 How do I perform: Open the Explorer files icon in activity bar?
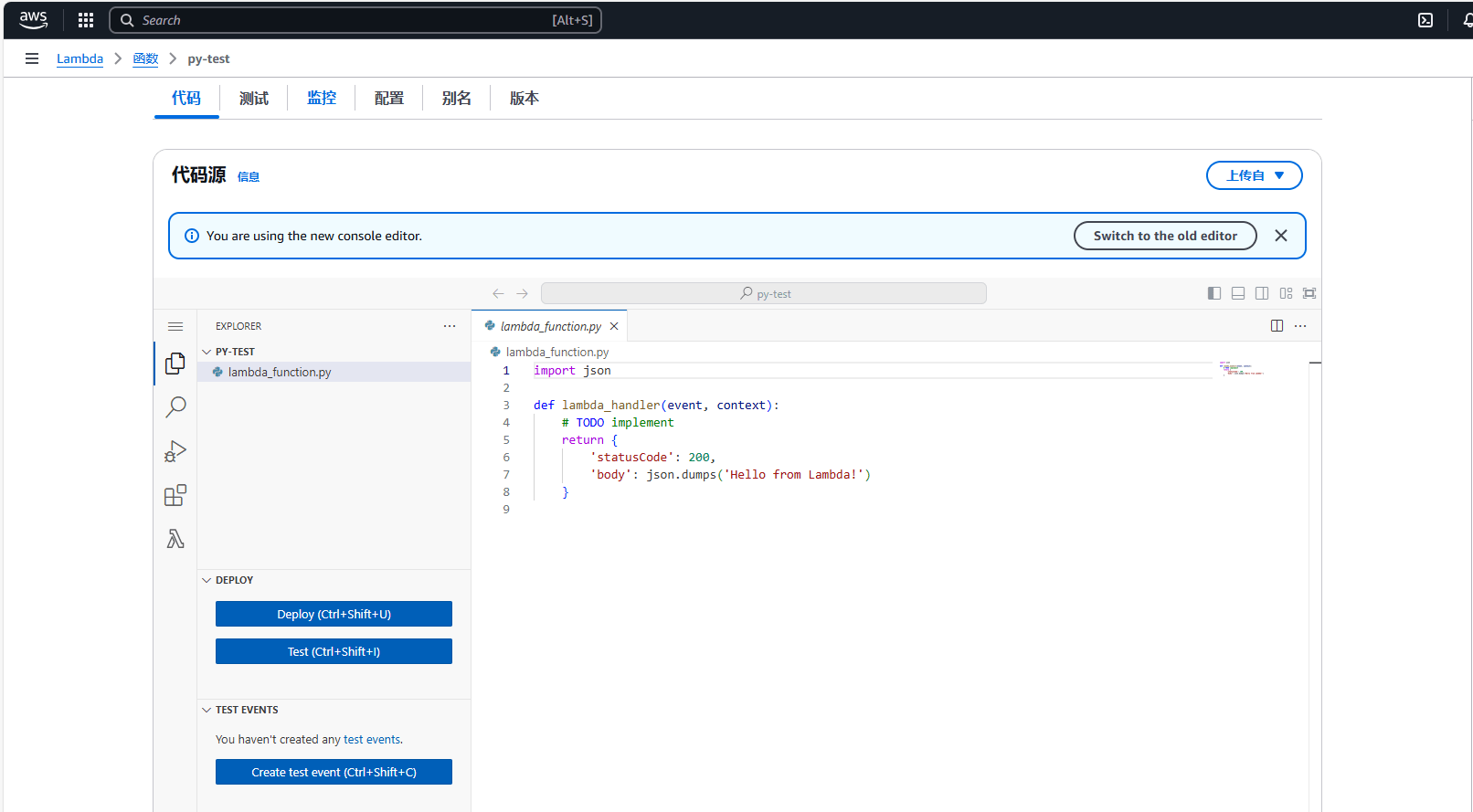[x=175, y=364]
